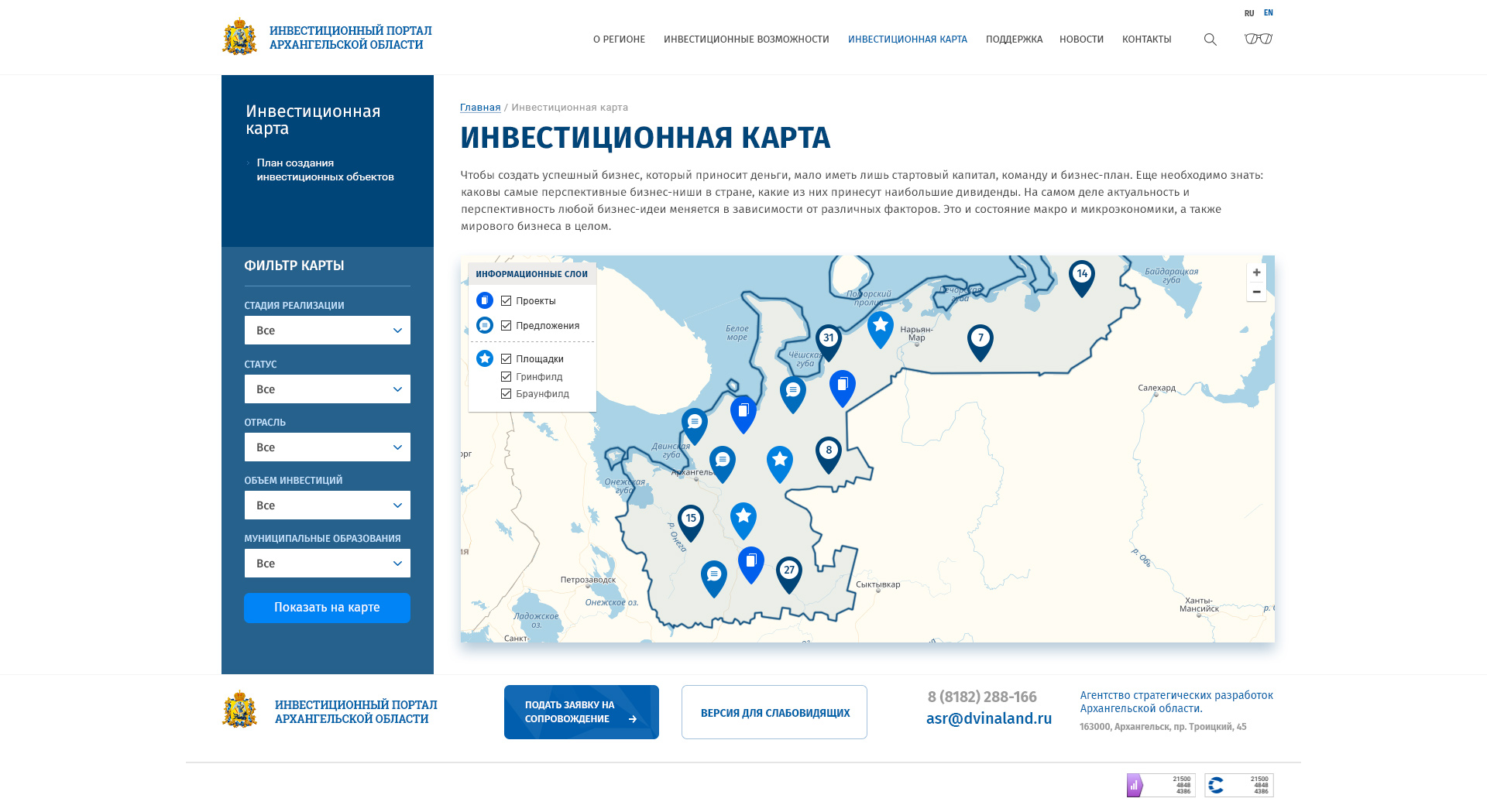Uncheck the Проекты layer checkbox

coord(506,301)
